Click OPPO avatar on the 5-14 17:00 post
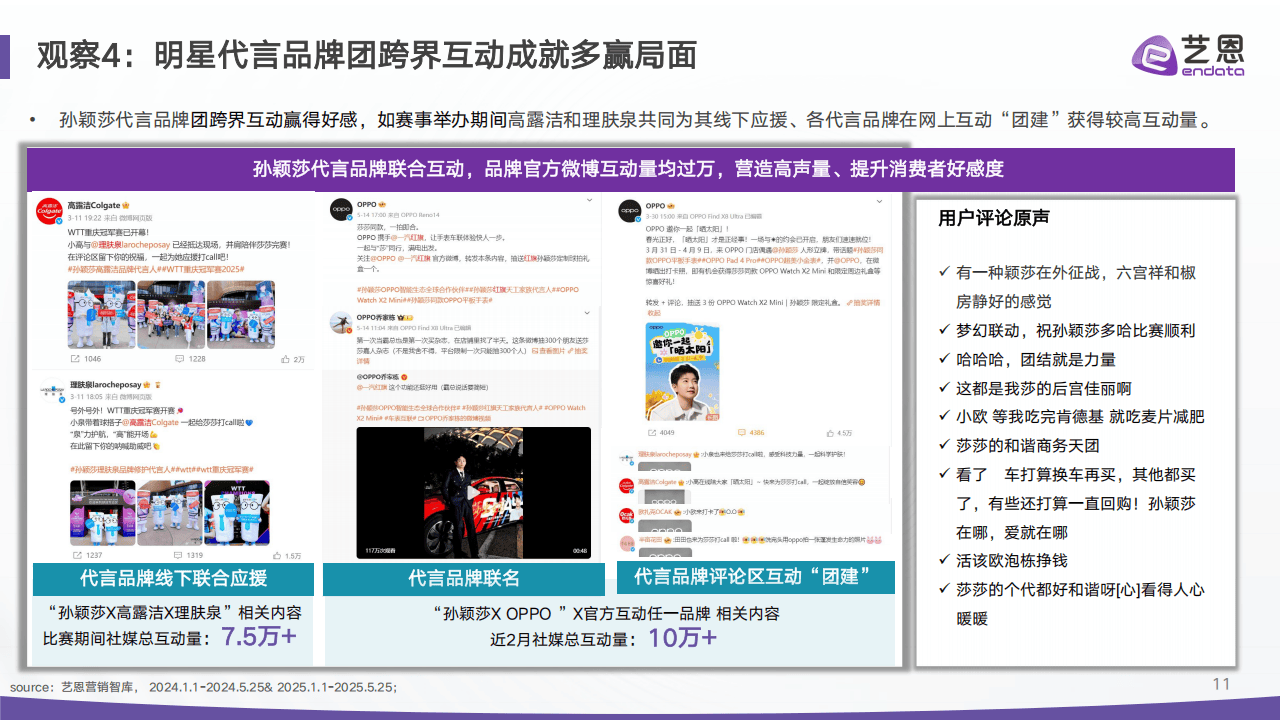Screen dimensions: 1280x720 coord(340,209)
